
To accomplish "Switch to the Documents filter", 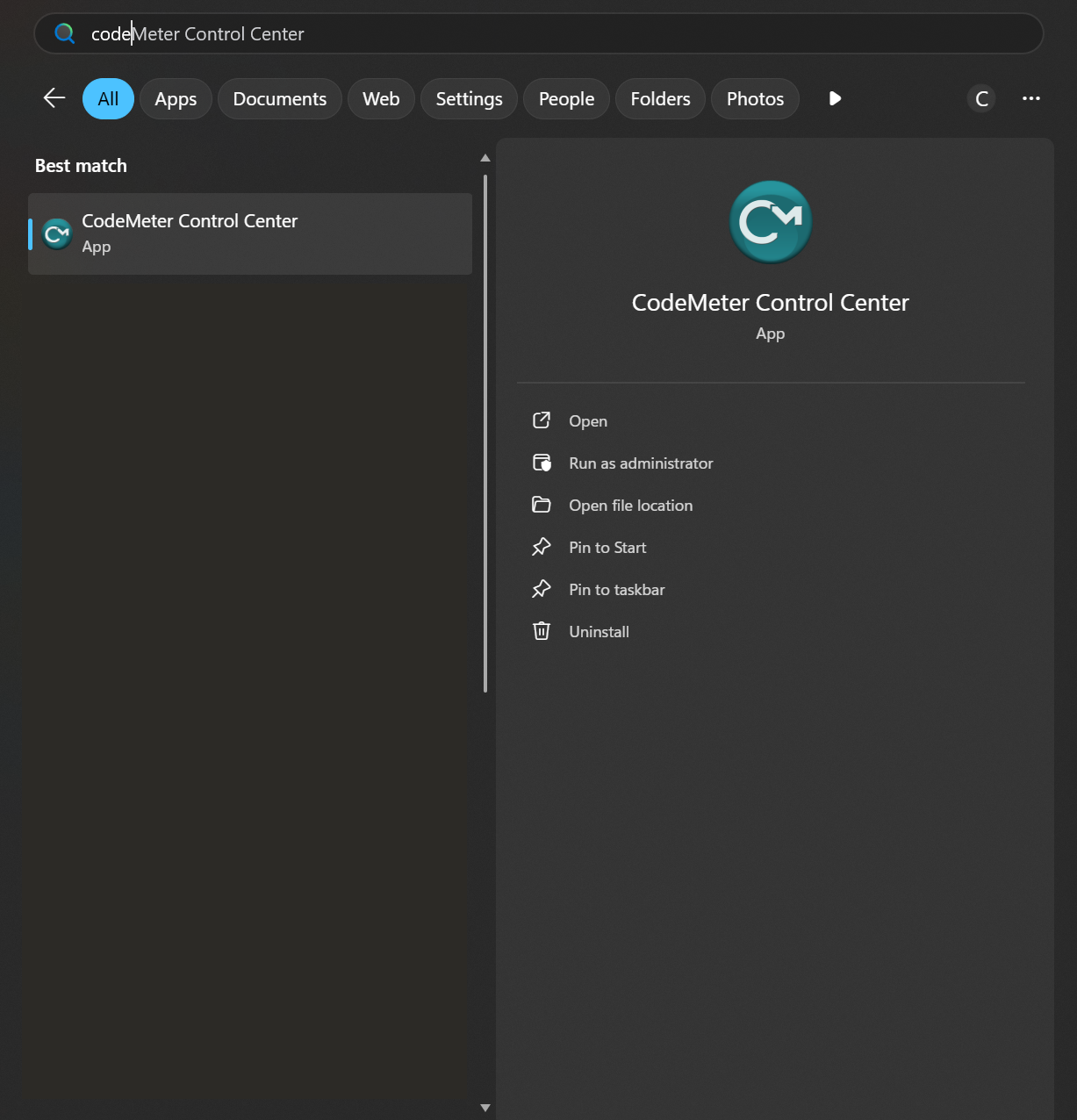I will tap(280, 99).
